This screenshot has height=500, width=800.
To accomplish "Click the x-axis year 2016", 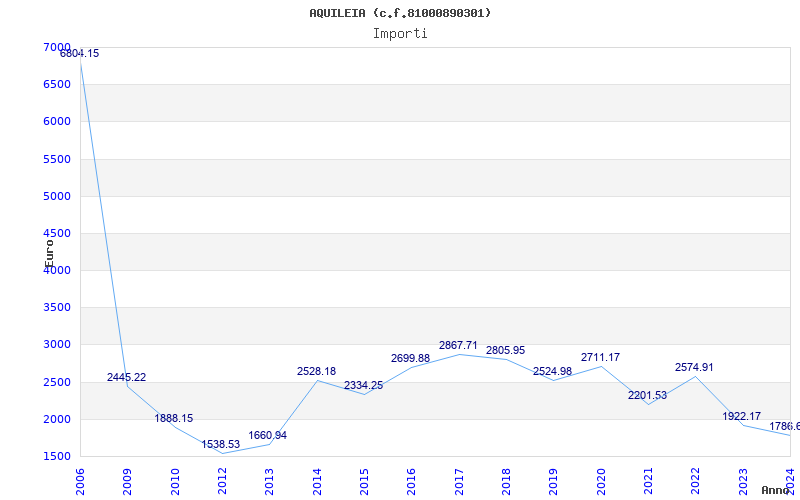I will [x=411, y=482].
